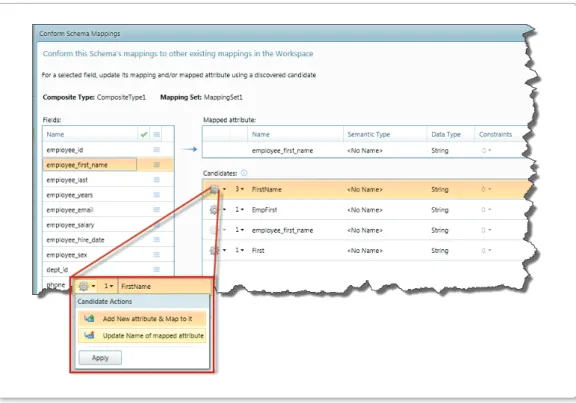
Task: Select the employee_sex field
Action: click(x=66, y=255)
